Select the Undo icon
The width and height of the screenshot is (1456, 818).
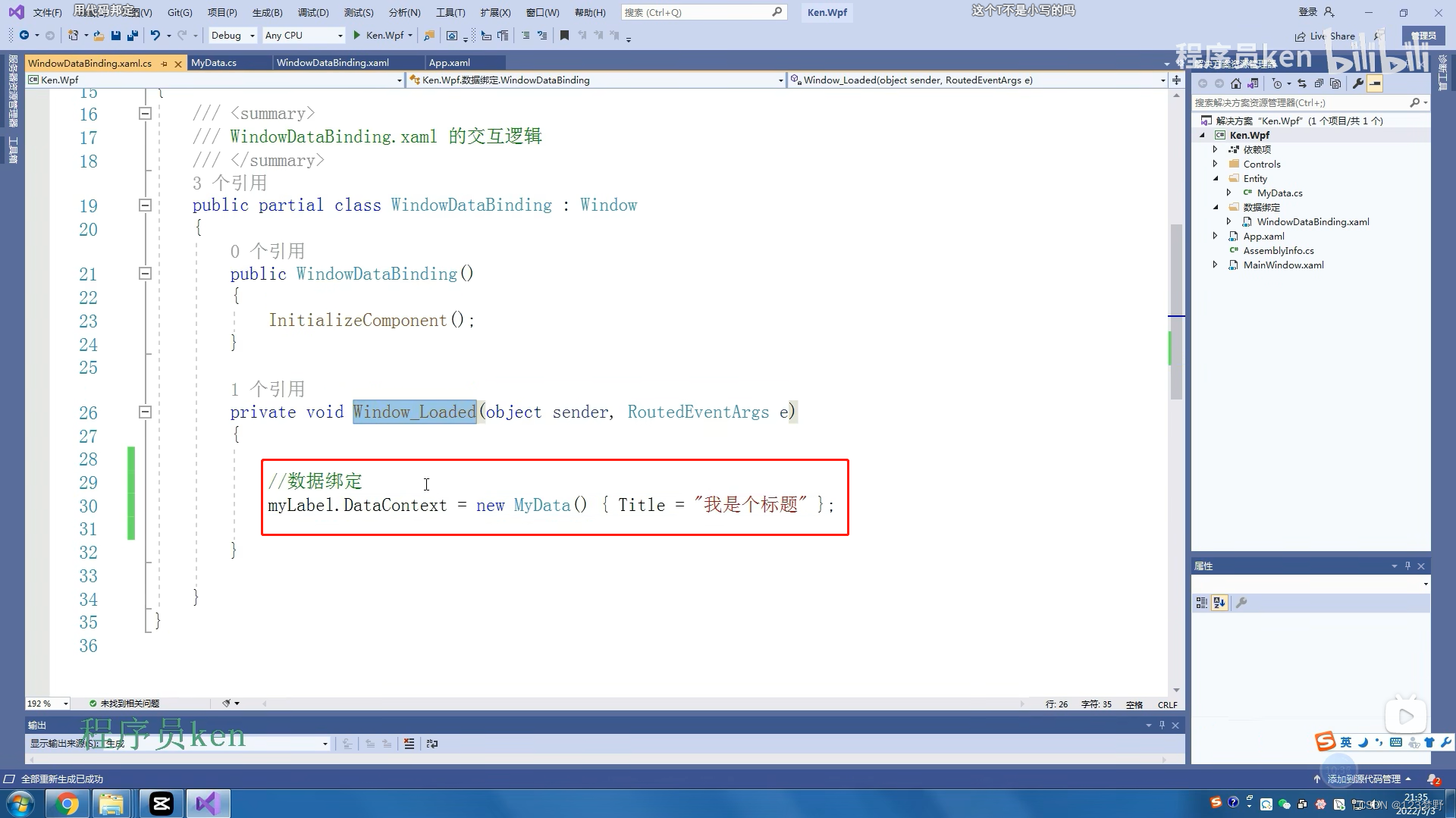point(156,35)
